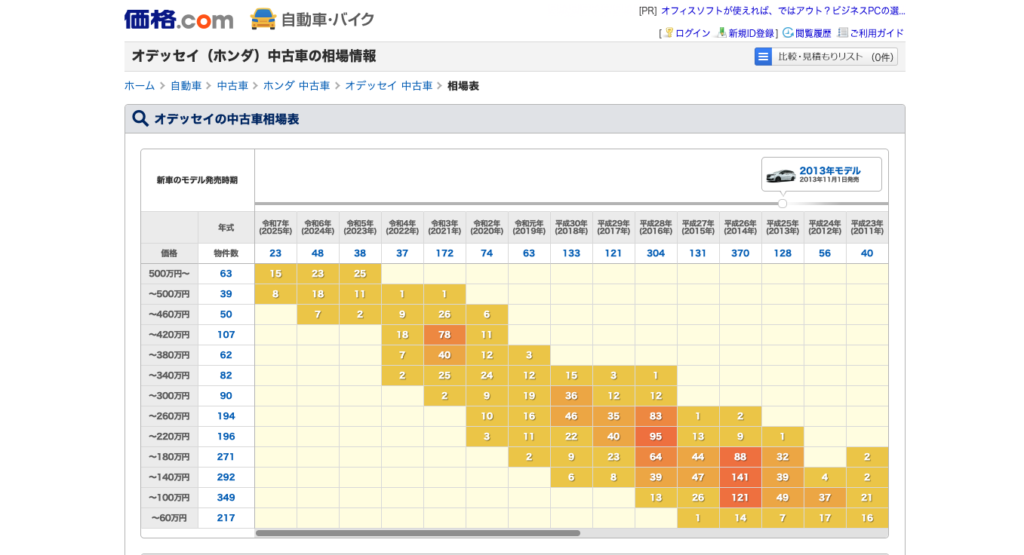This screenshot has width=1024, height=555.
Task: Click the 令和4年(2022年) column header
Action: 402,227
